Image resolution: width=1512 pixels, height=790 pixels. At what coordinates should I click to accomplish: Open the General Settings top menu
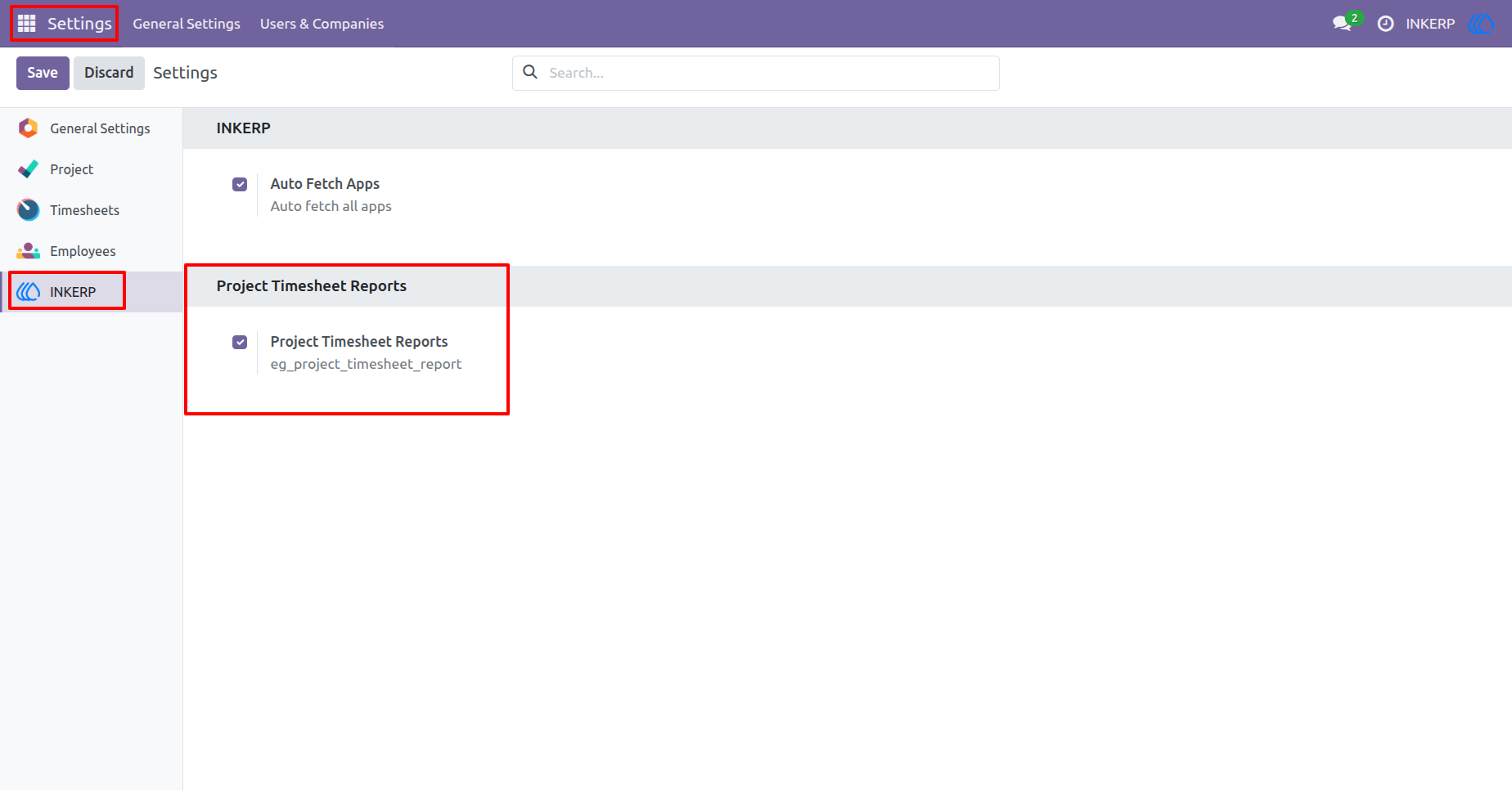pos(187,24)
